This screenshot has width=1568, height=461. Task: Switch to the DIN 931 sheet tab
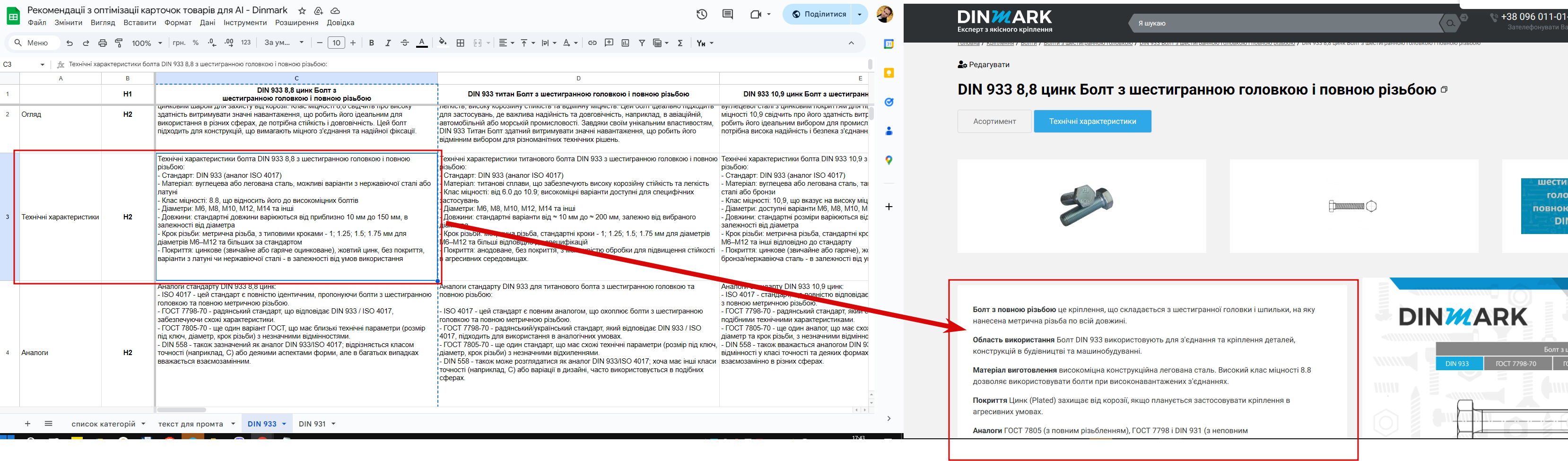pos(312,424)
